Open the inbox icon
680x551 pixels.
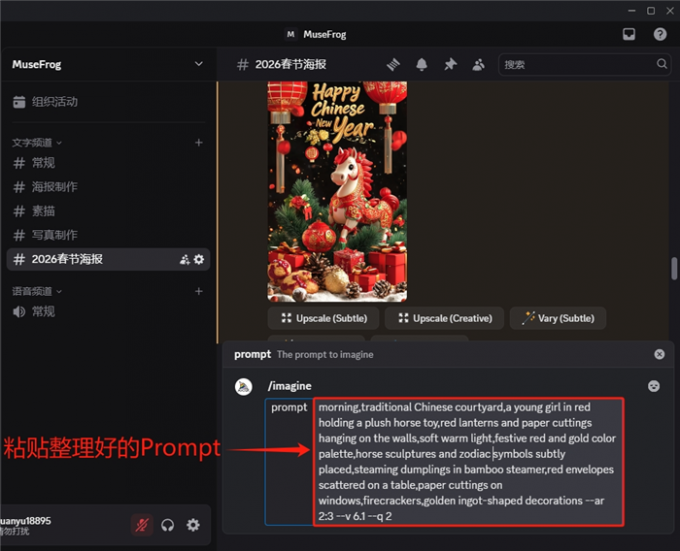629,34
